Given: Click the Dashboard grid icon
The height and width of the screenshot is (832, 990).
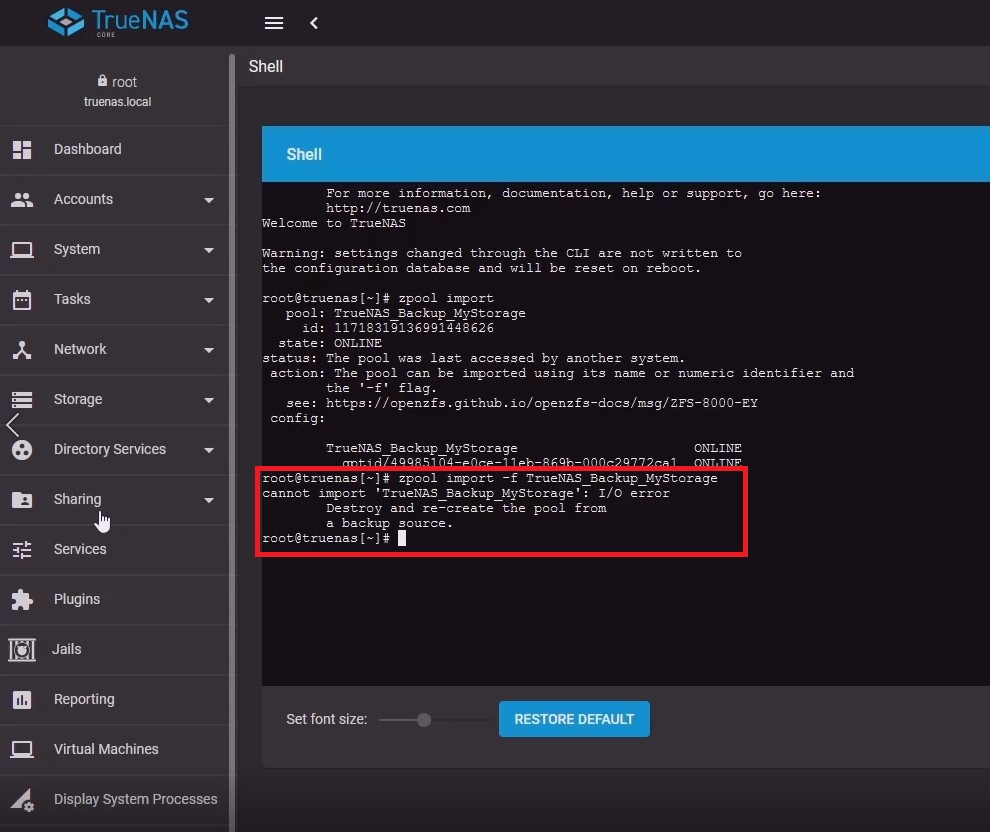Looking at the screenshot, I should click(x=22, y=150).
